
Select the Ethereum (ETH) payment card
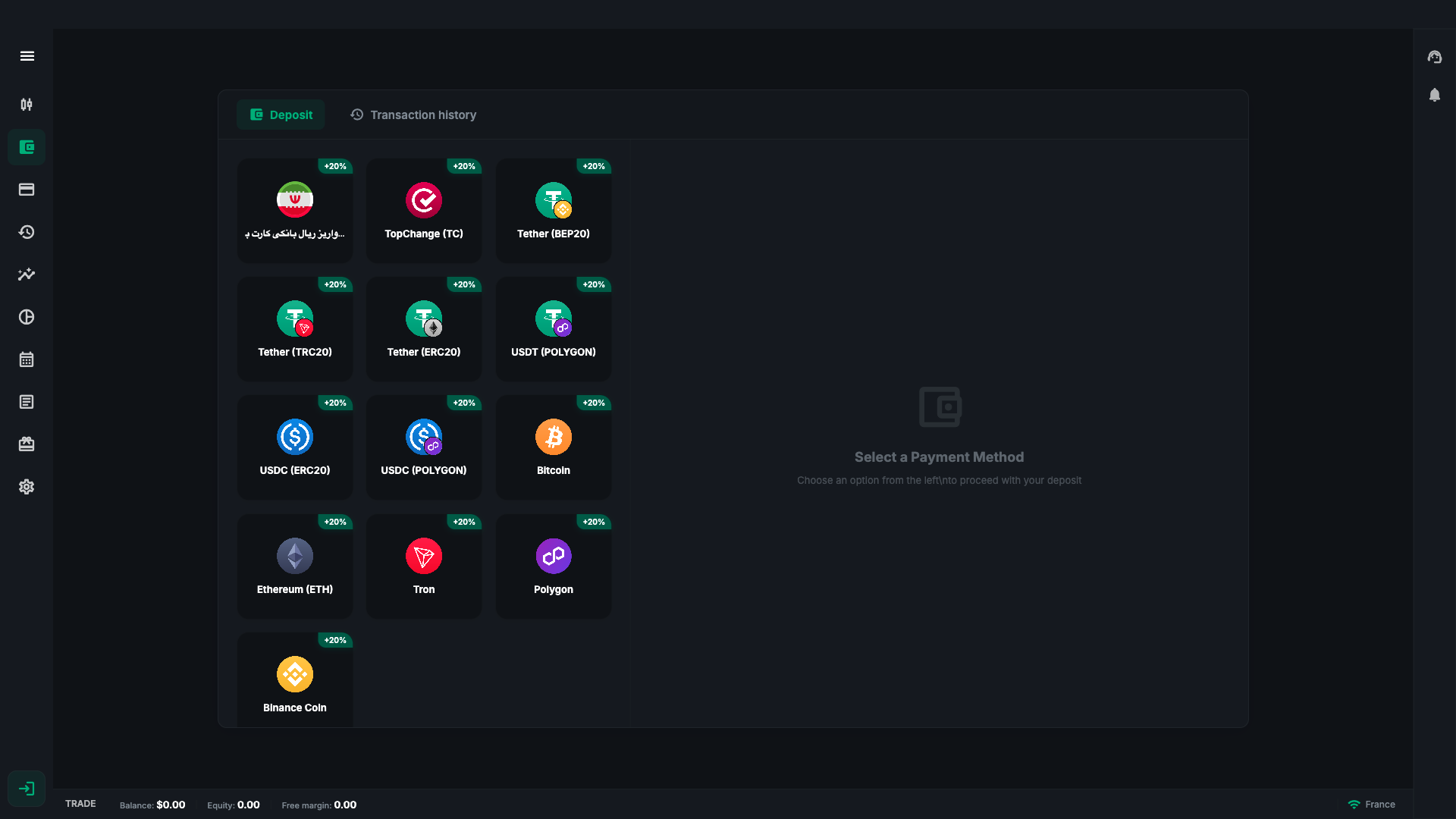click(x=295, y=566)
